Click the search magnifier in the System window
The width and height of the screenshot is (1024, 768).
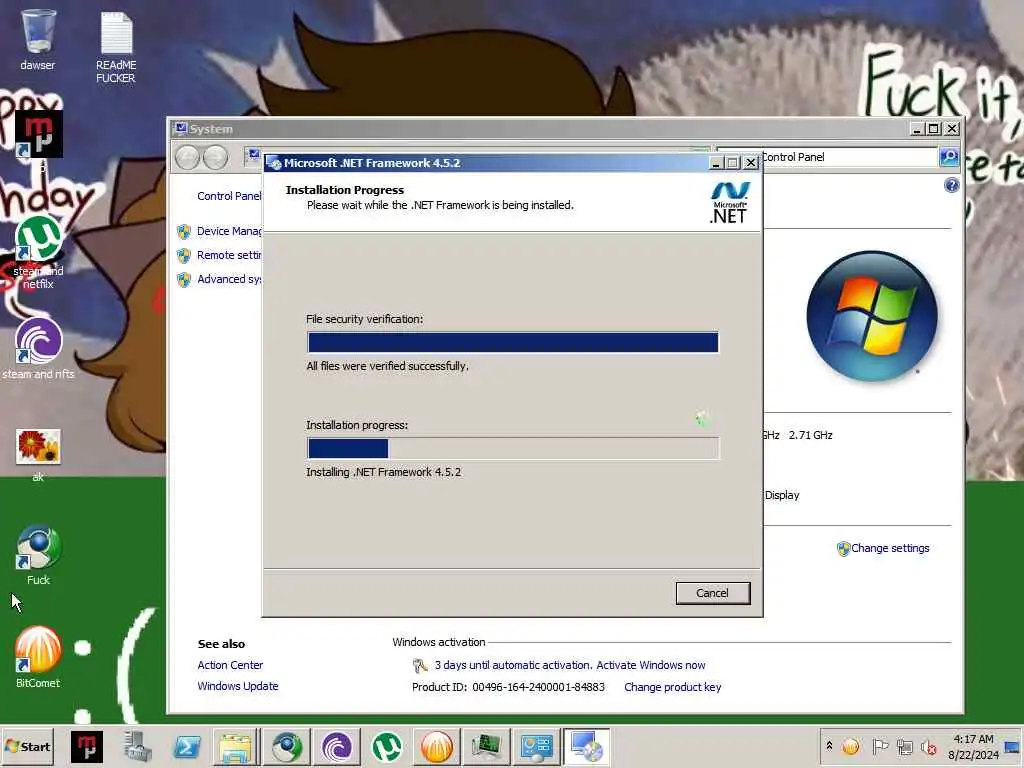pos(949,157)
